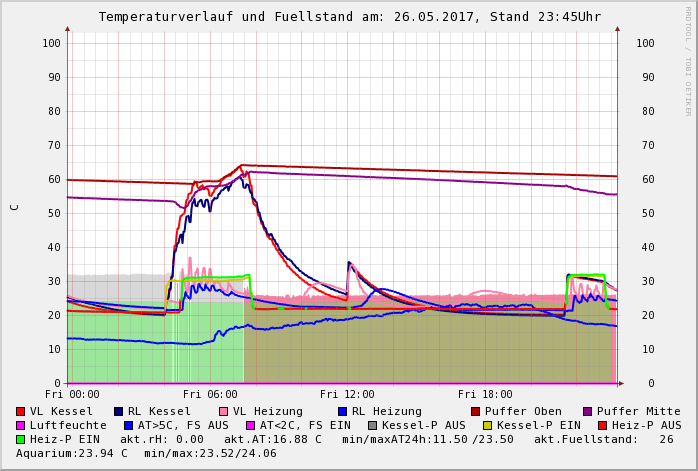Click the blue RL Heizung legend swatch
Viewport: 698px width, 471px height.
tap(343, 411)
